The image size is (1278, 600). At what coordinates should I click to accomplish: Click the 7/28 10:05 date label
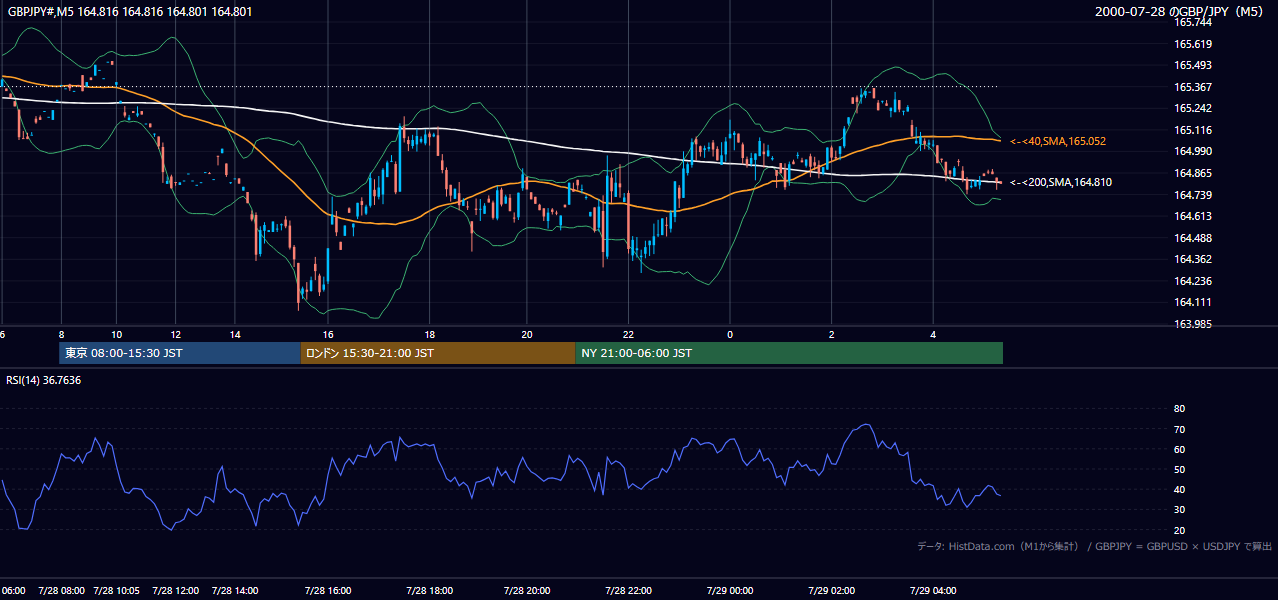116,591
